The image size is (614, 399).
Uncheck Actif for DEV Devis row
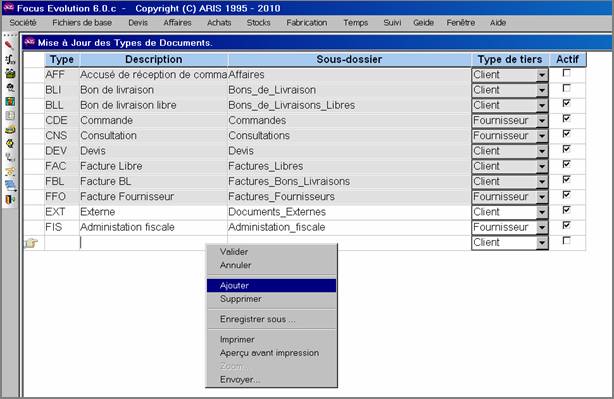click(566, 149)
